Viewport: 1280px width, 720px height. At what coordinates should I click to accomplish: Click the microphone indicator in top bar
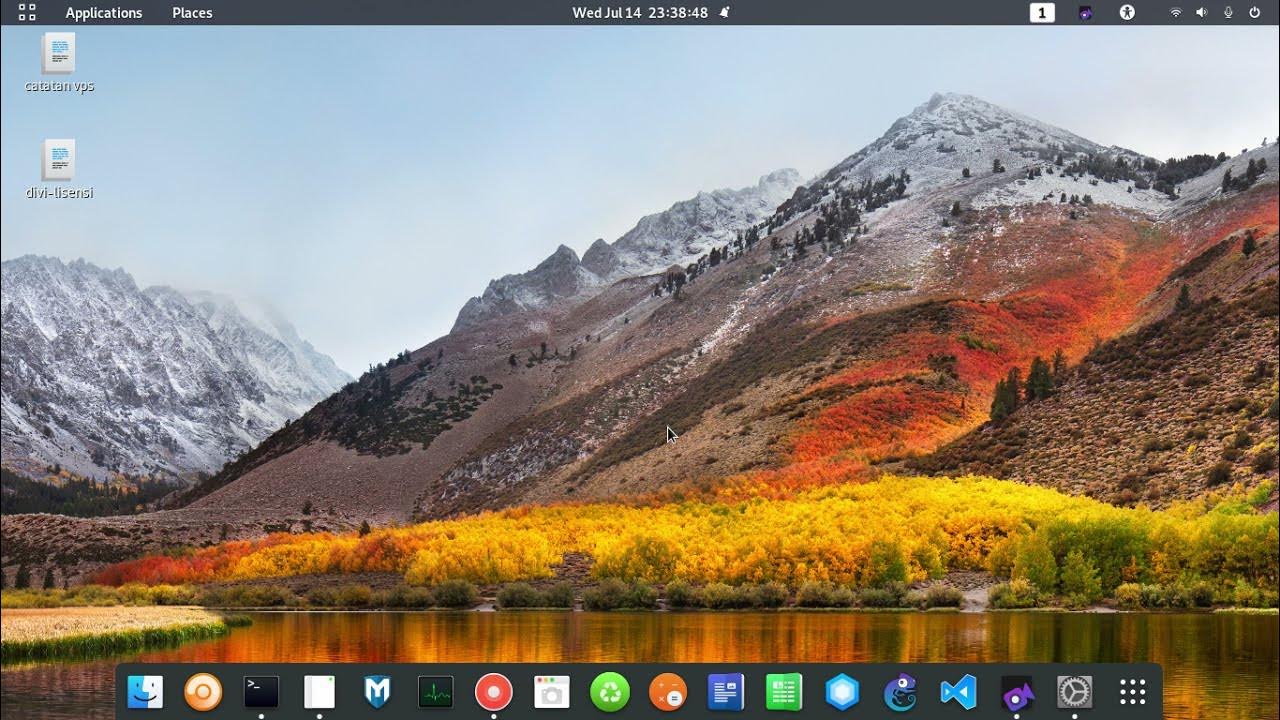point(1228,12)
